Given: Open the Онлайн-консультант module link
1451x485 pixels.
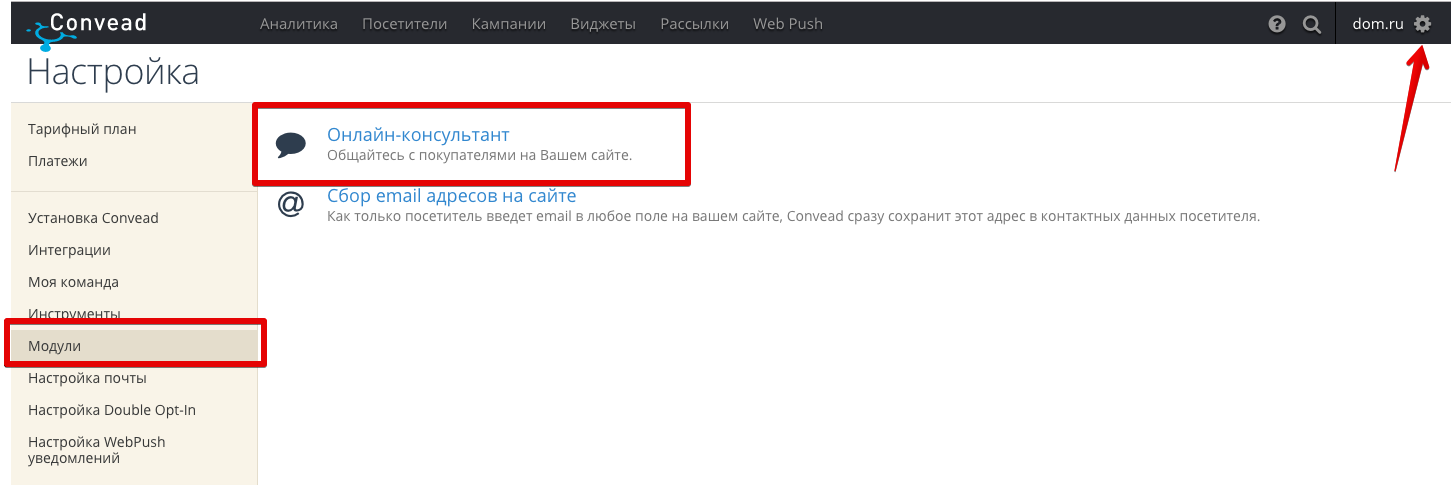Looking at the screenshot, I should [418, 135].
